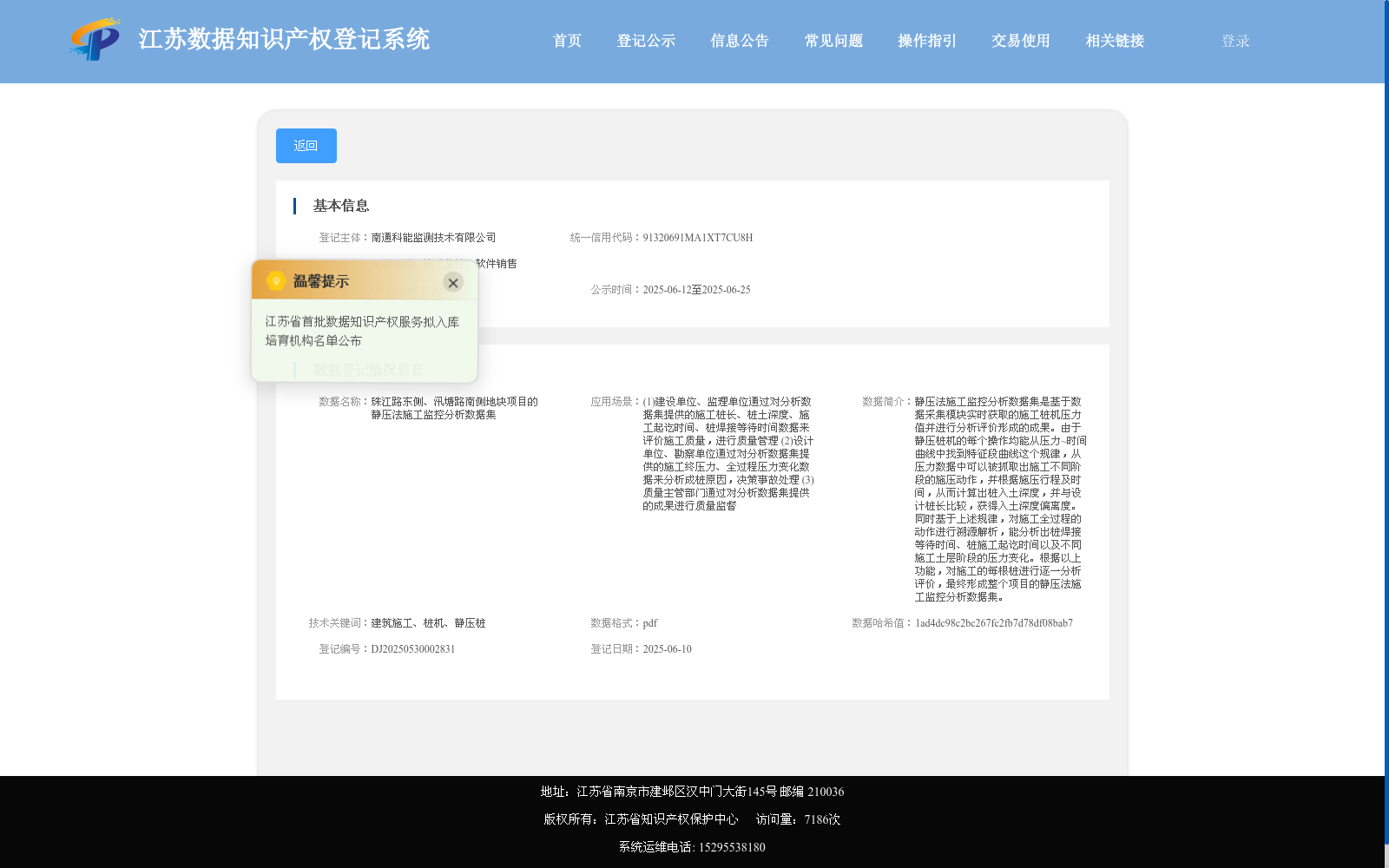1389x868 pixels.
Task: Click the data format value pdf
Action: click(650, 623)
